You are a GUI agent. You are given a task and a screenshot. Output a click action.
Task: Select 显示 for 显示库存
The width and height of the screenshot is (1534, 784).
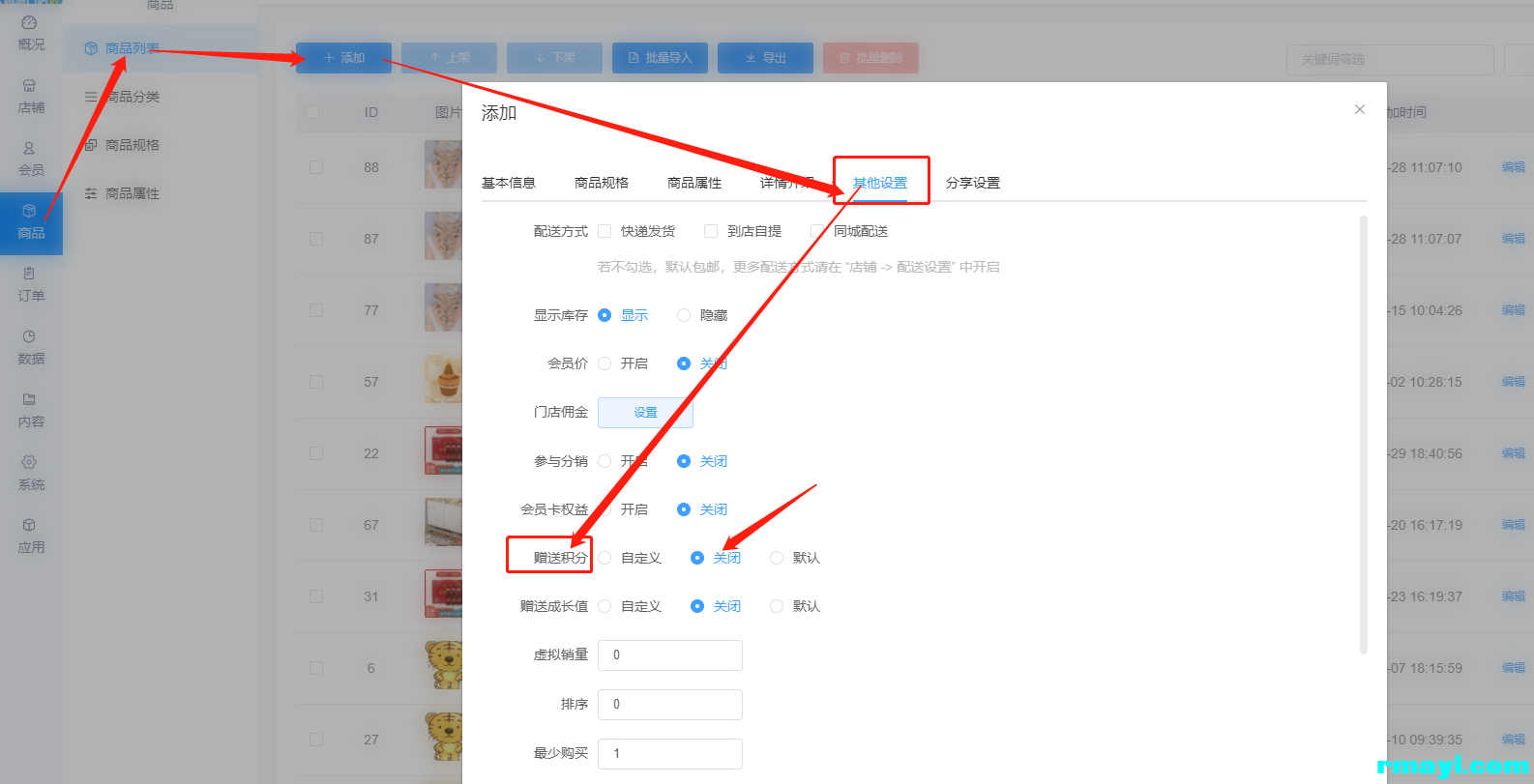[605, 315]
